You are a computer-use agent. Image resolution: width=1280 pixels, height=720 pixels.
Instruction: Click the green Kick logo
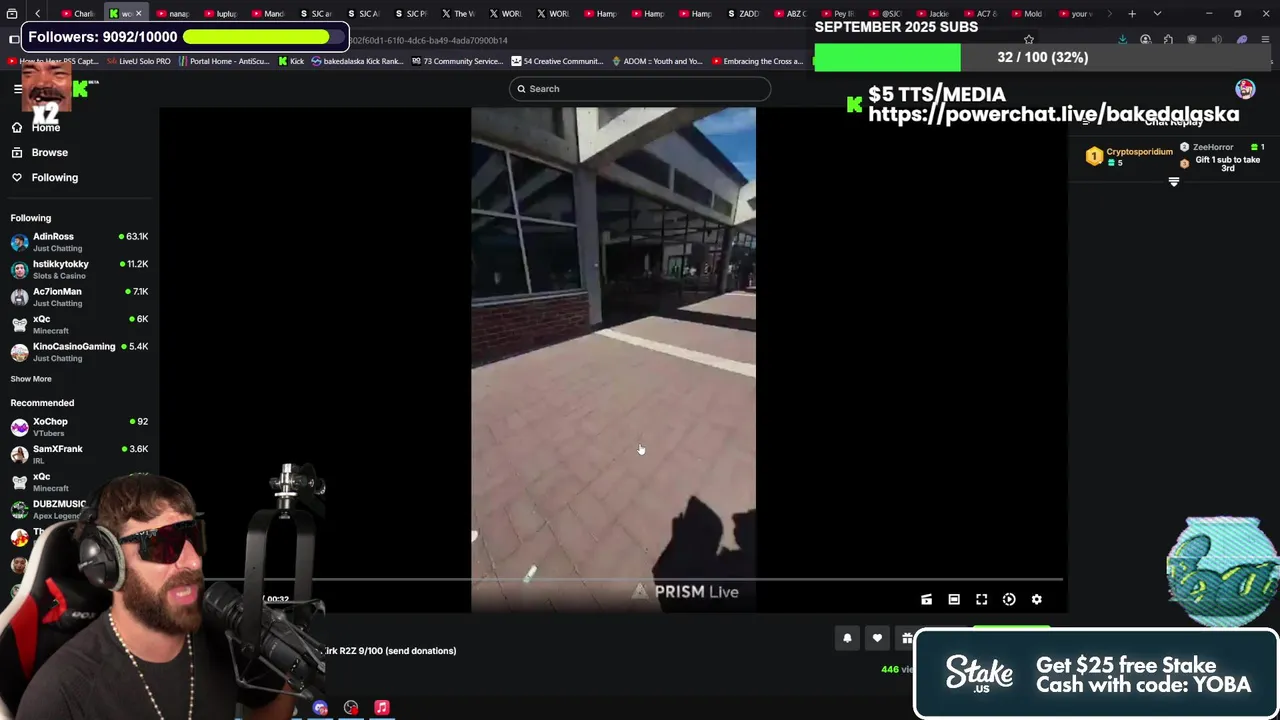tap(82, 89)
